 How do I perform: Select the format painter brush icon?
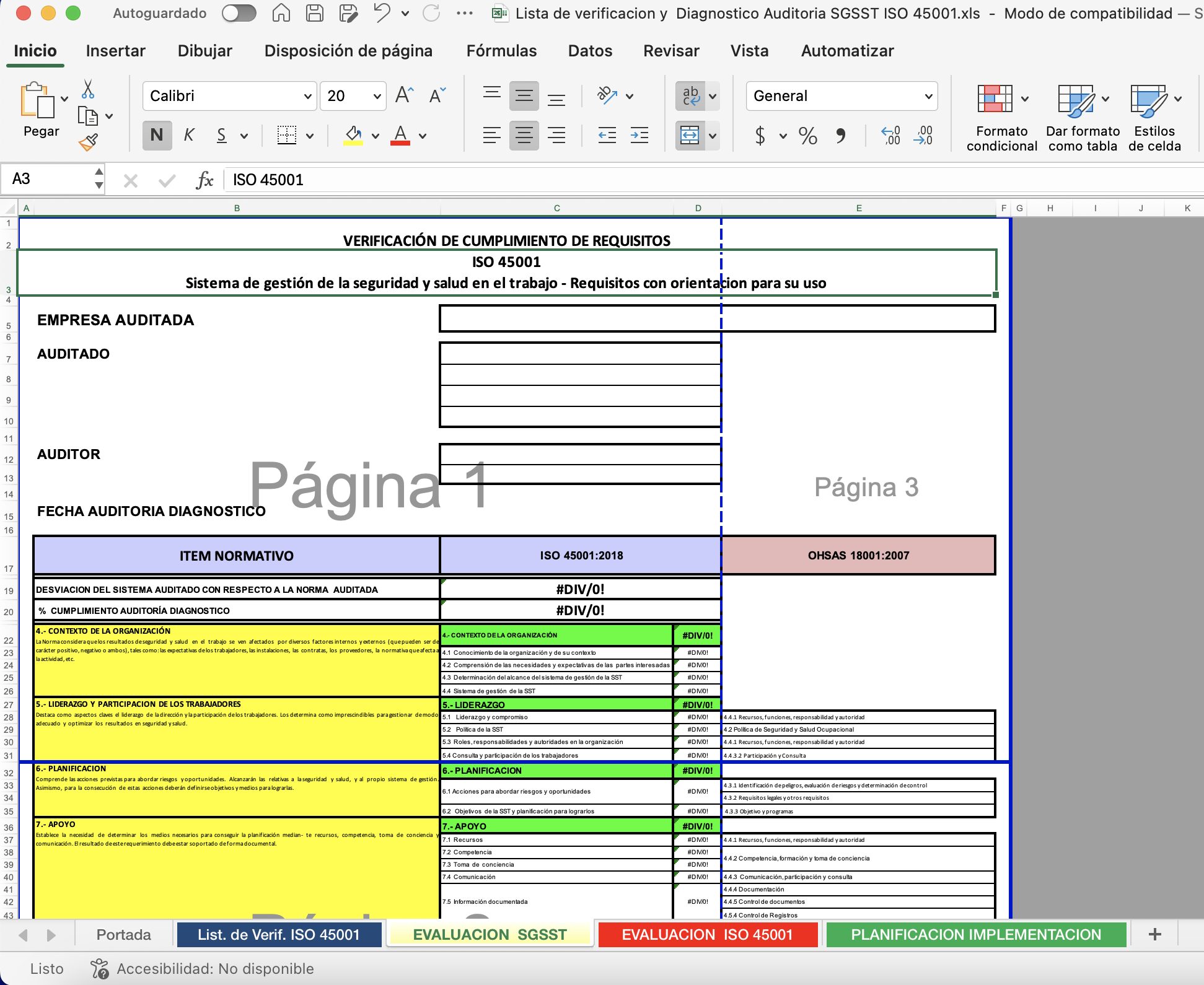click(89, 141)
